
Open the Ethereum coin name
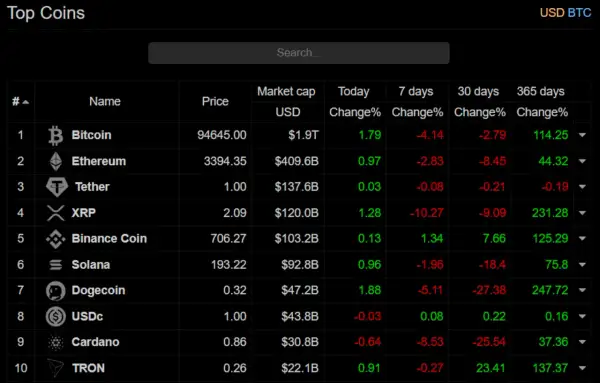[99, 161]
